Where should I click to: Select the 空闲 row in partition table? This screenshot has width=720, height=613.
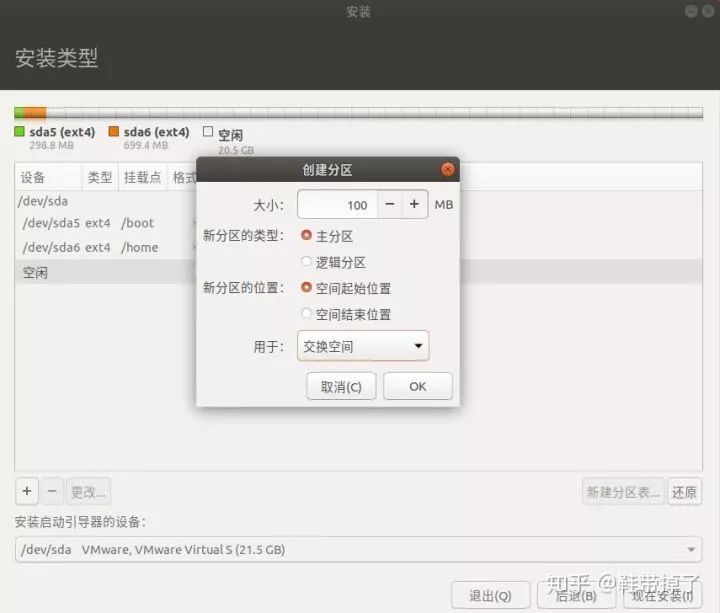tap(106, 272)
